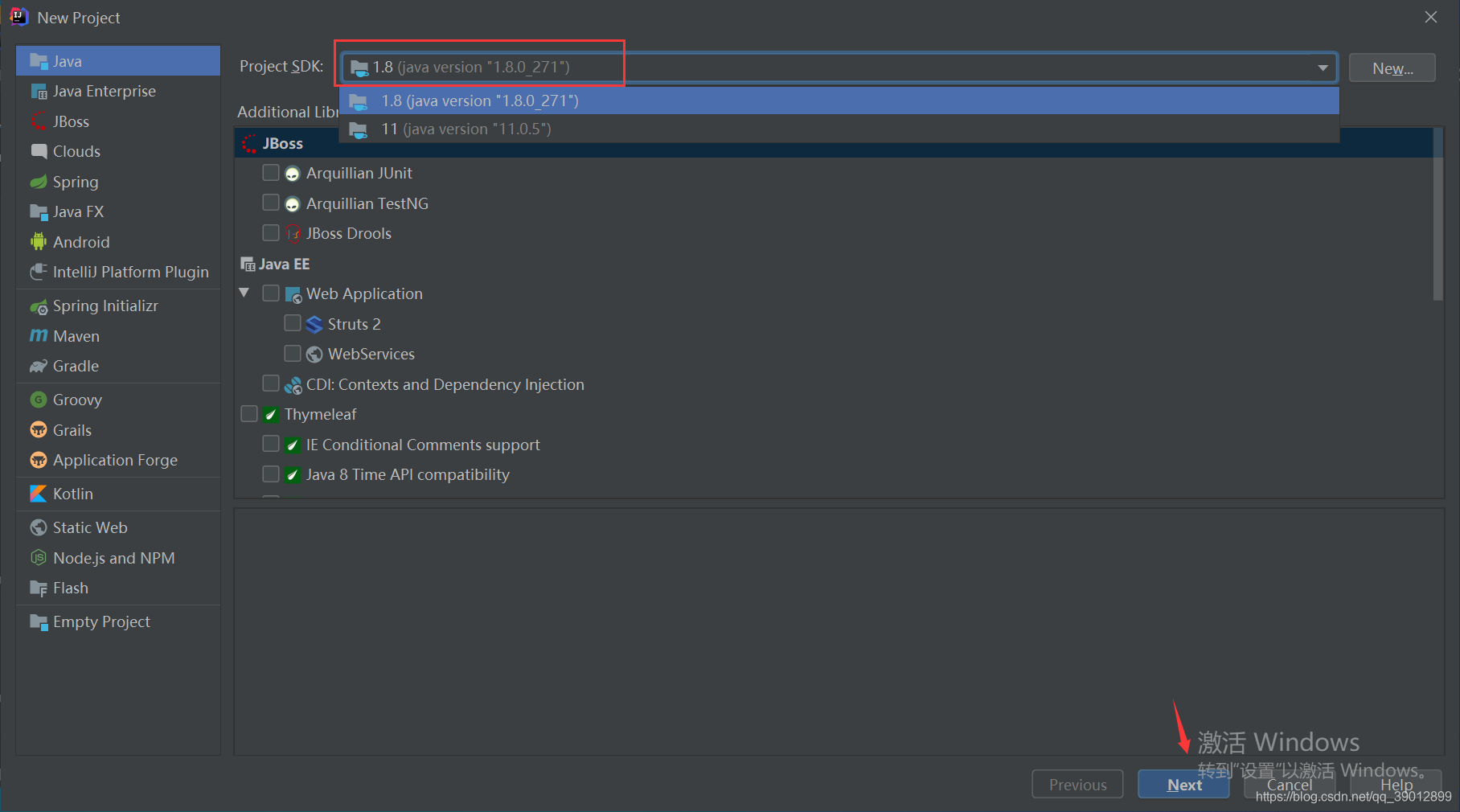Click the Groovy icon in sidebar
The width and height of the screenshot is (1460, 812).
click(x=39, y=400)
